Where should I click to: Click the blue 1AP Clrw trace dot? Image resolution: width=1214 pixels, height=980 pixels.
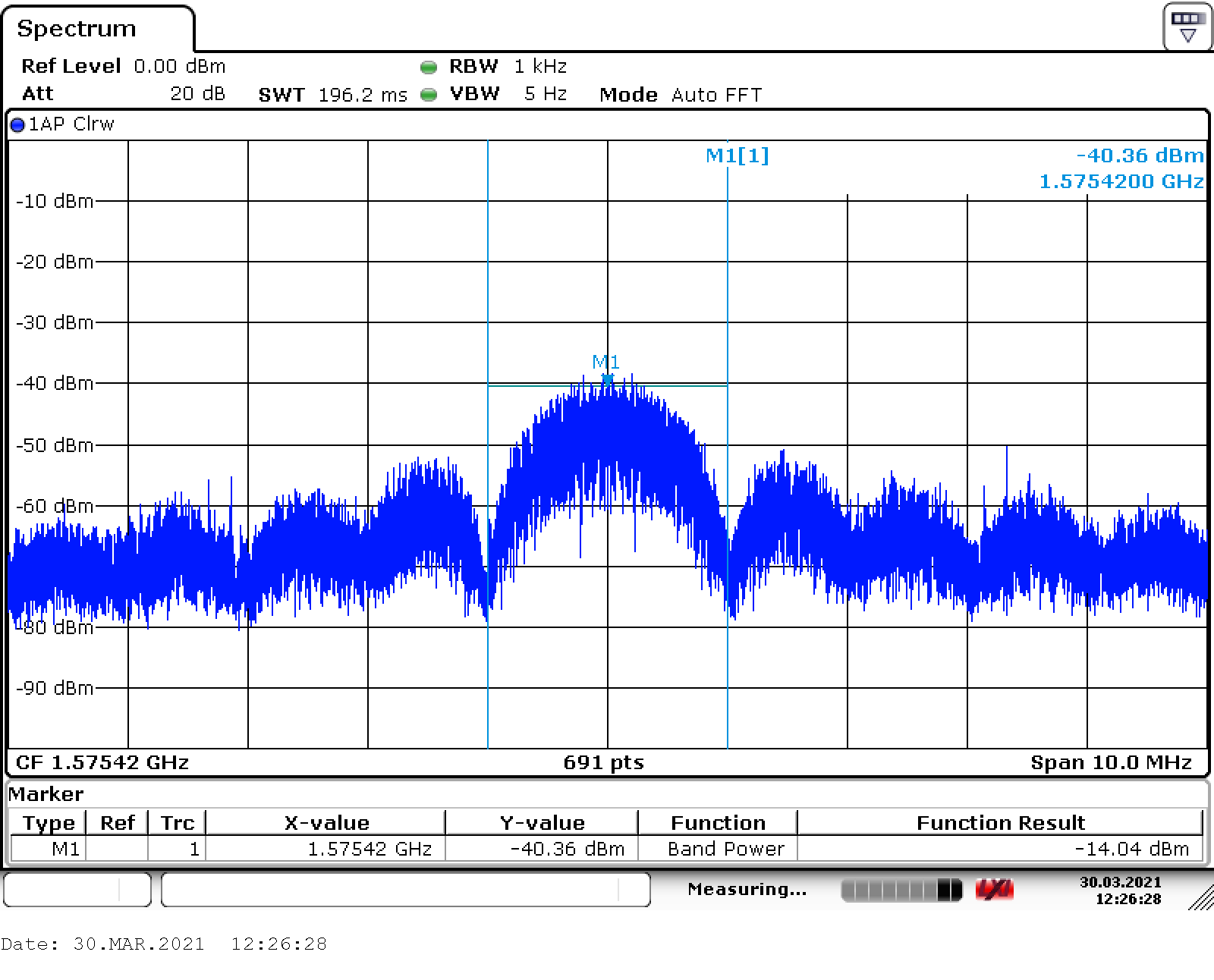click(17, 125)
